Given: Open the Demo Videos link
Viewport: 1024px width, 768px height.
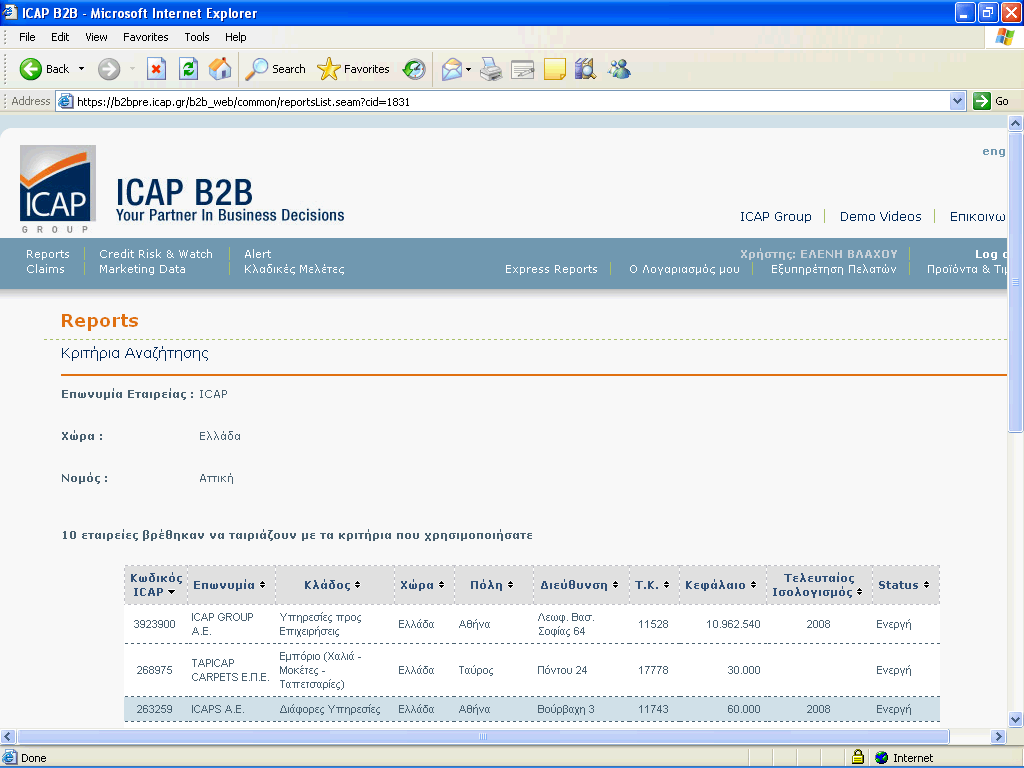Looking at the screenshot, I should point(880,217).
